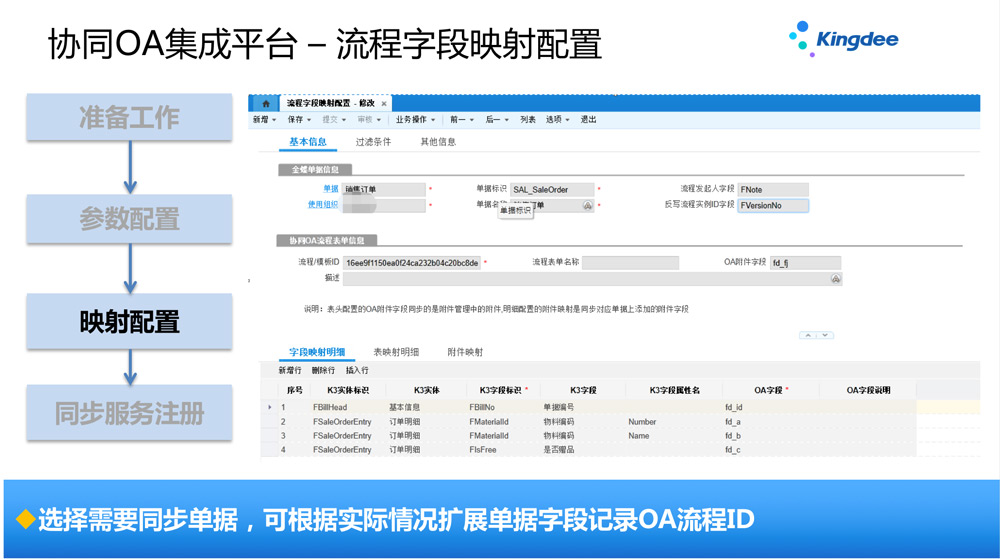Click the K3实体标识 column header
The height and width of the screenshot is (559, 1000).
[x=348, y=390]
